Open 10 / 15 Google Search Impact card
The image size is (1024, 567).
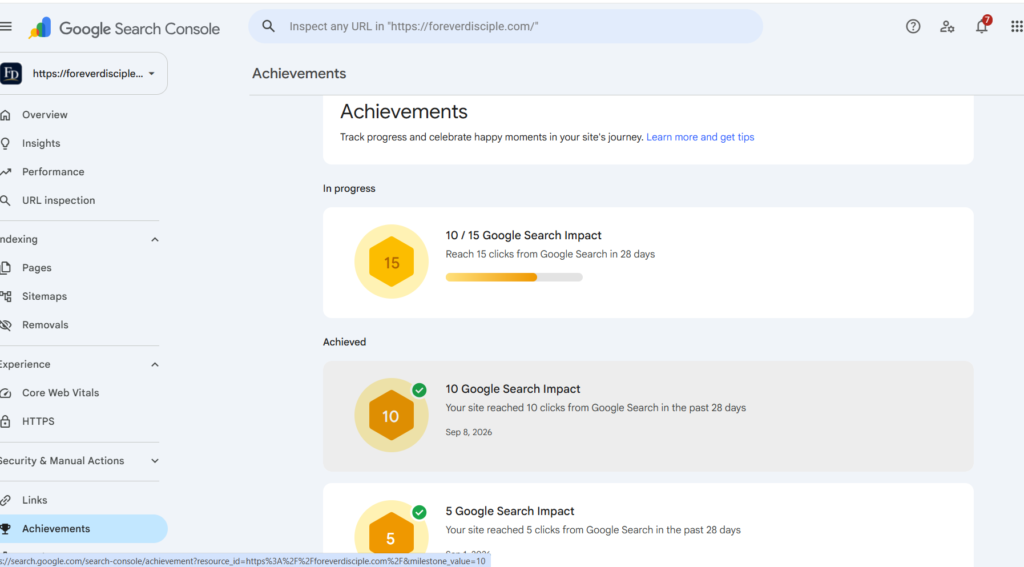[648, 263]
